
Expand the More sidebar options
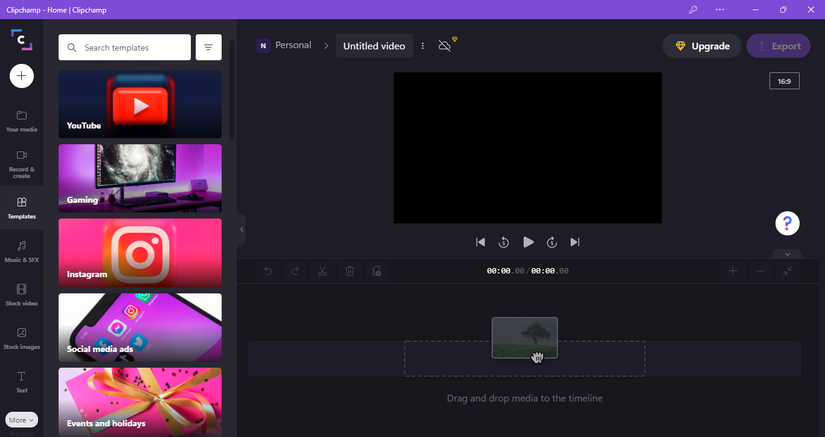tap(22, 420)
